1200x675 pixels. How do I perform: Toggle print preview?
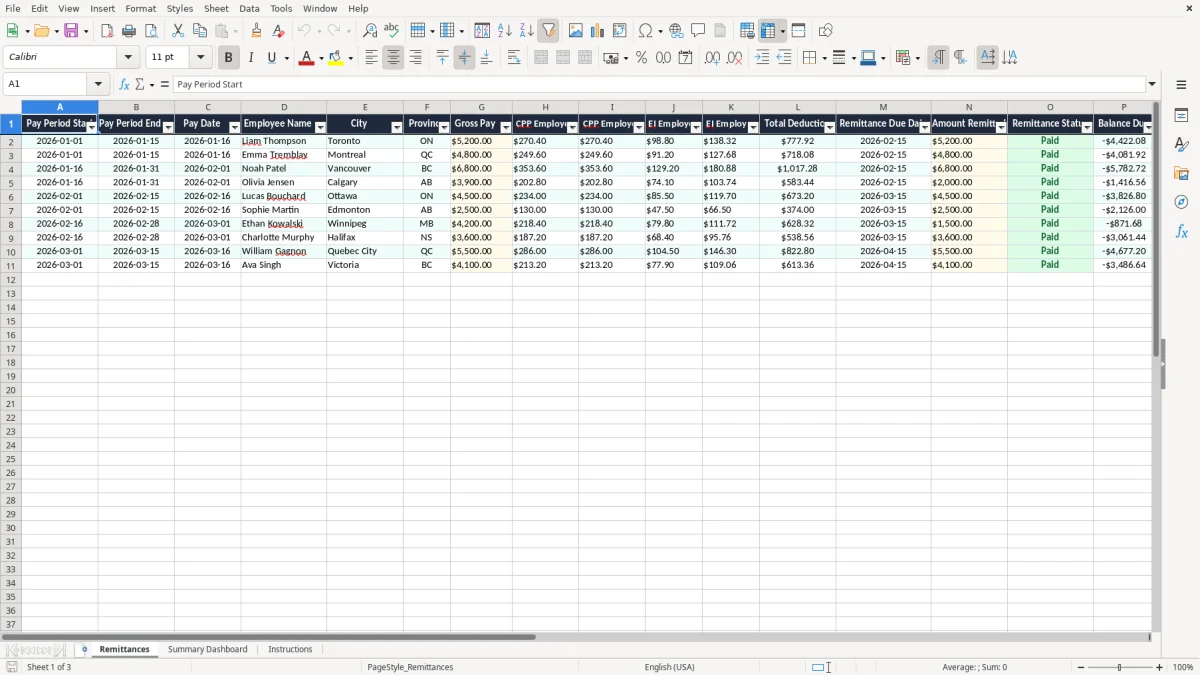151,31
